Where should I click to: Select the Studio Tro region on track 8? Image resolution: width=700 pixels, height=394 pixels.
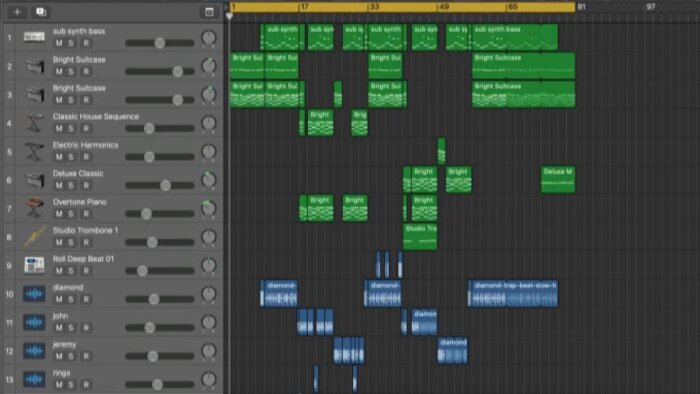point(420,236)
